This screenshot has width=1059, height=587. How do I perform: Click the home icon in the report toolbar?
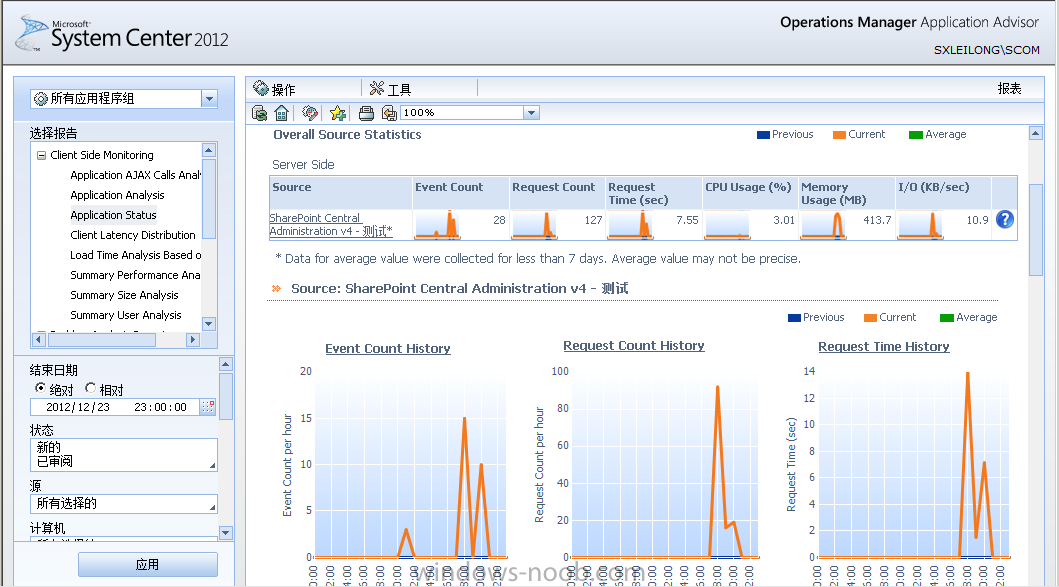282,113
